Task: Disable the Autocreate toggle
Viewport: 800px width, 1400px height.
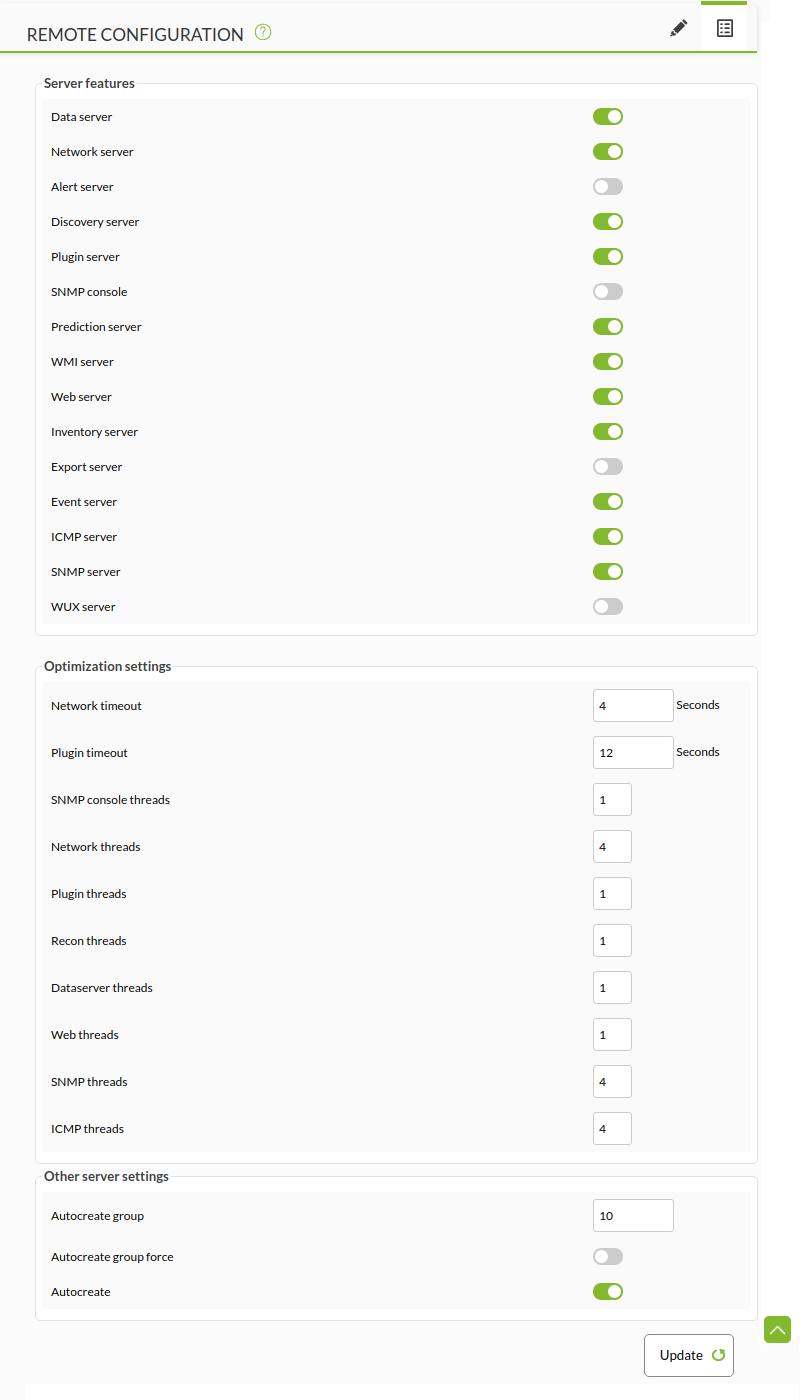Action: tap(608, 1292)
